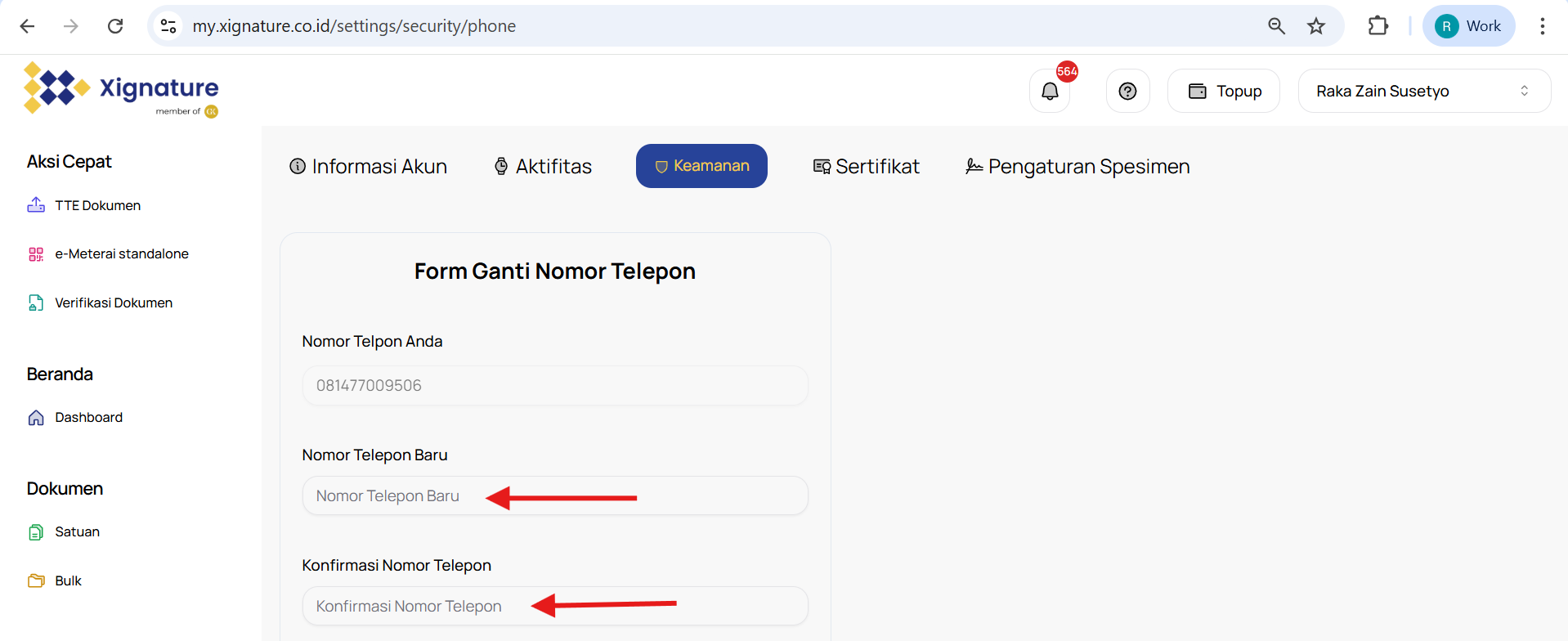Bookmark this page with star icon
Image resolution: width=1568 pixels, height=641 pixels.
coord(1315,26)
